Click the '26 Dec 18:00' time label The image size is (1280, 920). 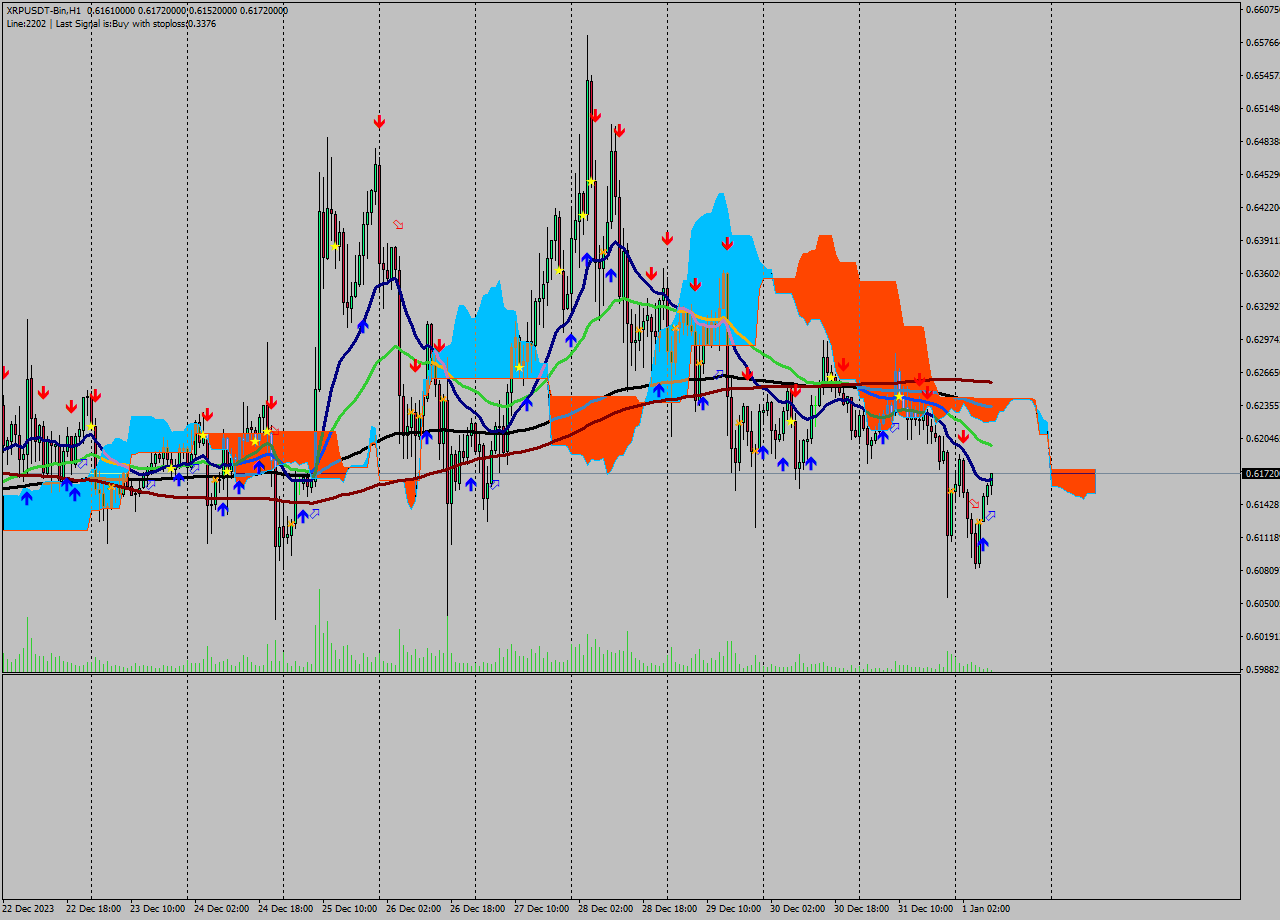(477, 909)
